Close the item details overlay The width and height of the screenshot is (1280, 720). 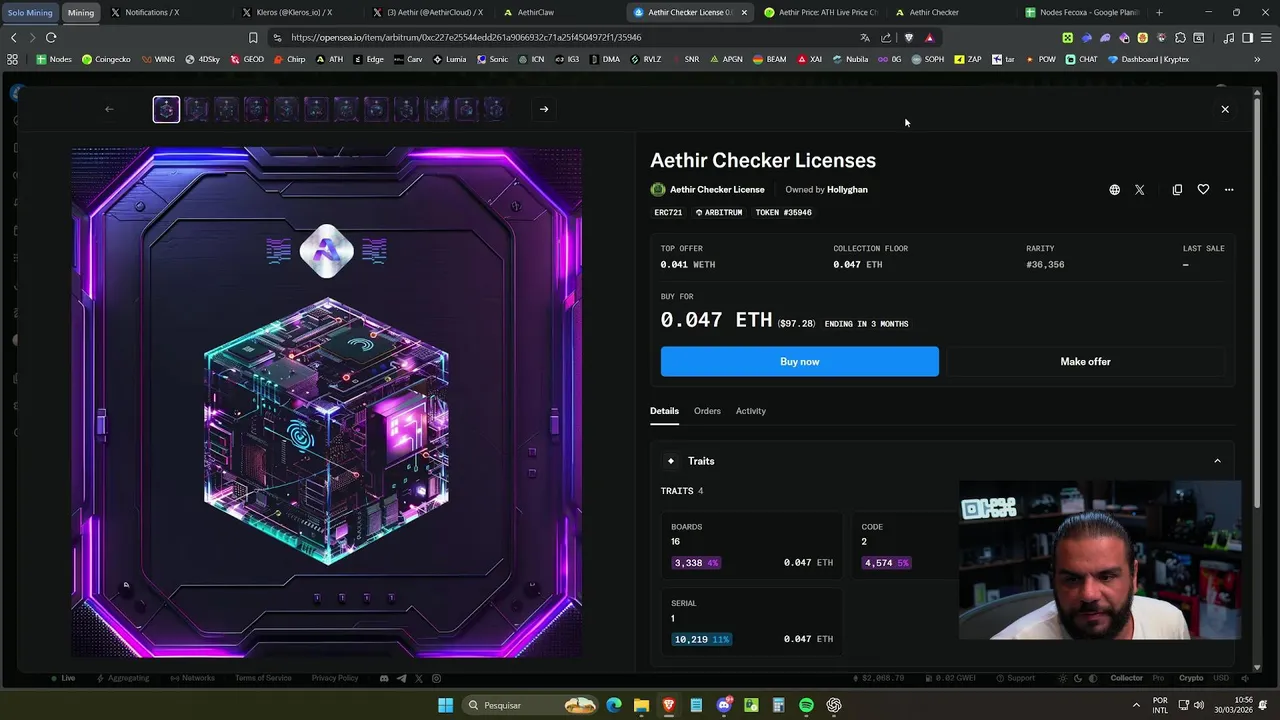pyautogui.click(x=1225, y=109)
